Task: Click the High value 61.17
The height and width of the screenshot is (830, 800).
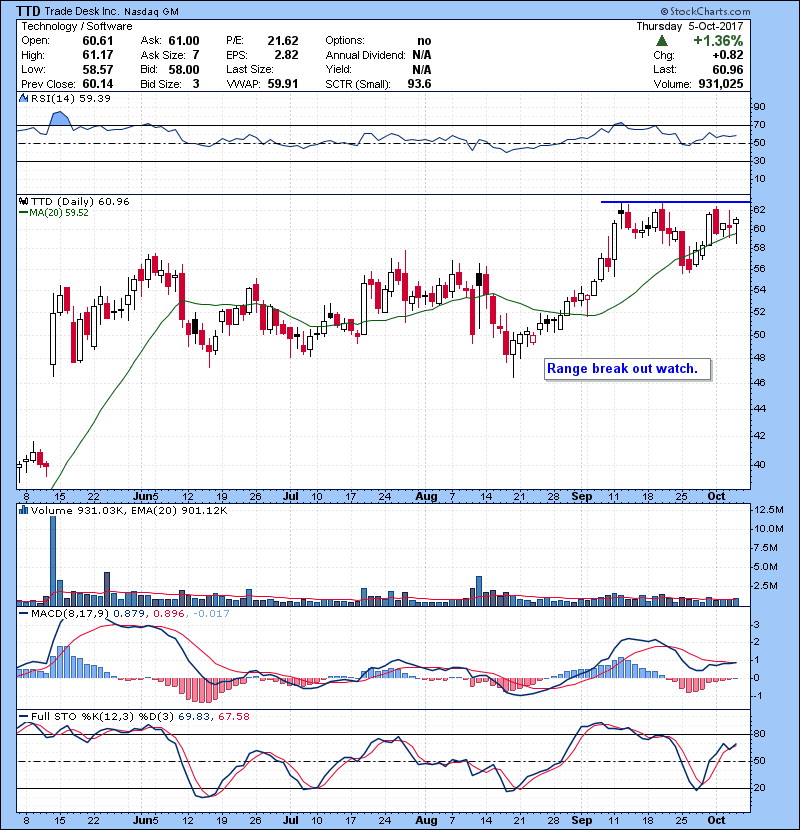Action: tap(98, 55)
